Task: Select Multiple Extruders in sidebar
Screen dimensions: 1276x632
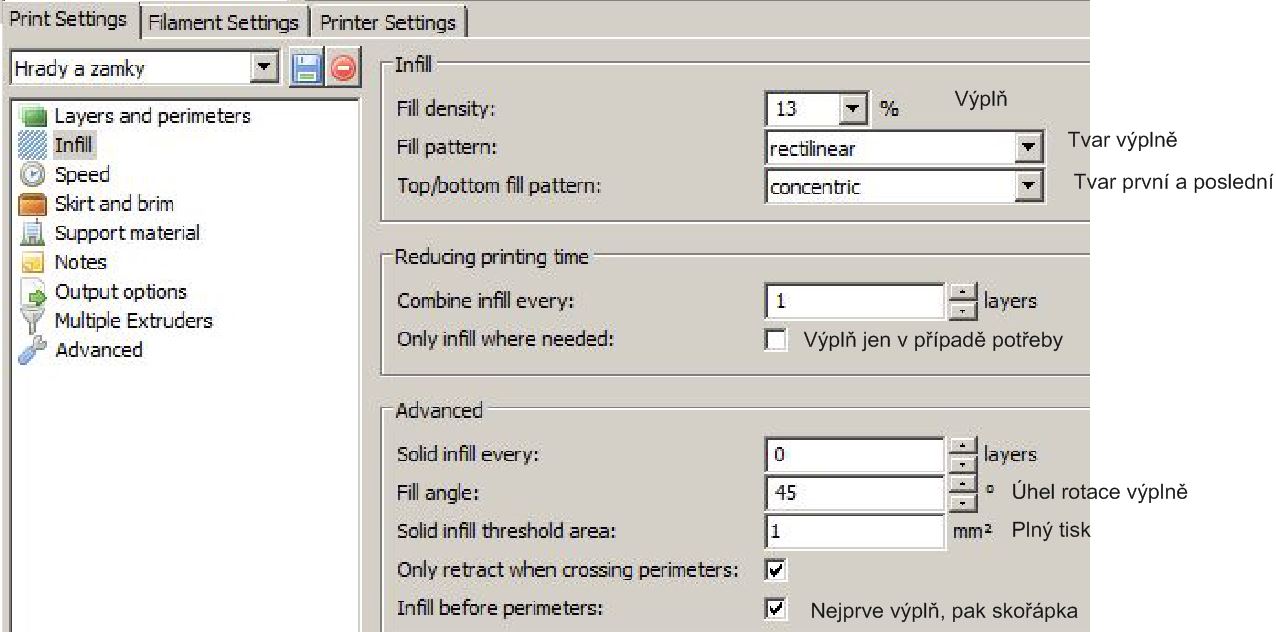Action: tap(133, 321)
